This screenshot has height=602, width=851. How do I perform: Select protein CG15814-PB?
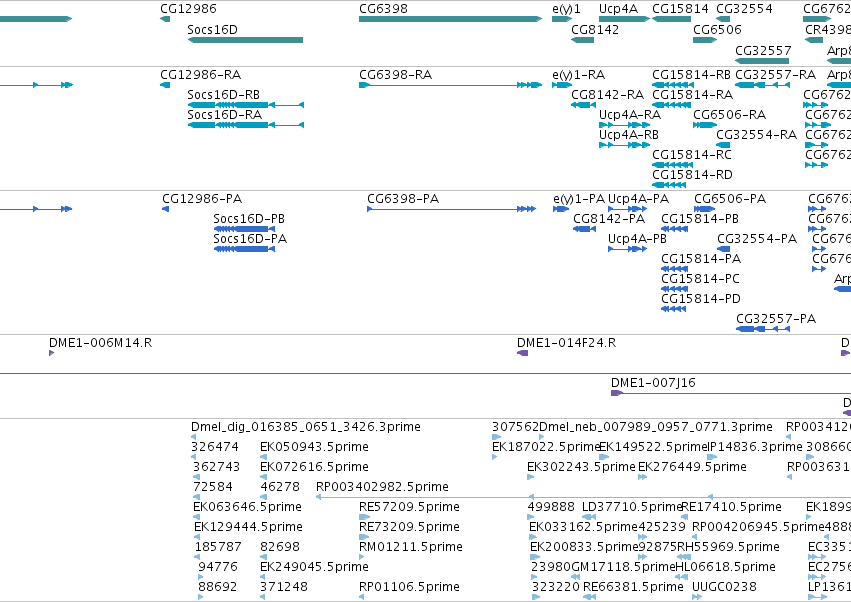(675, 230)
